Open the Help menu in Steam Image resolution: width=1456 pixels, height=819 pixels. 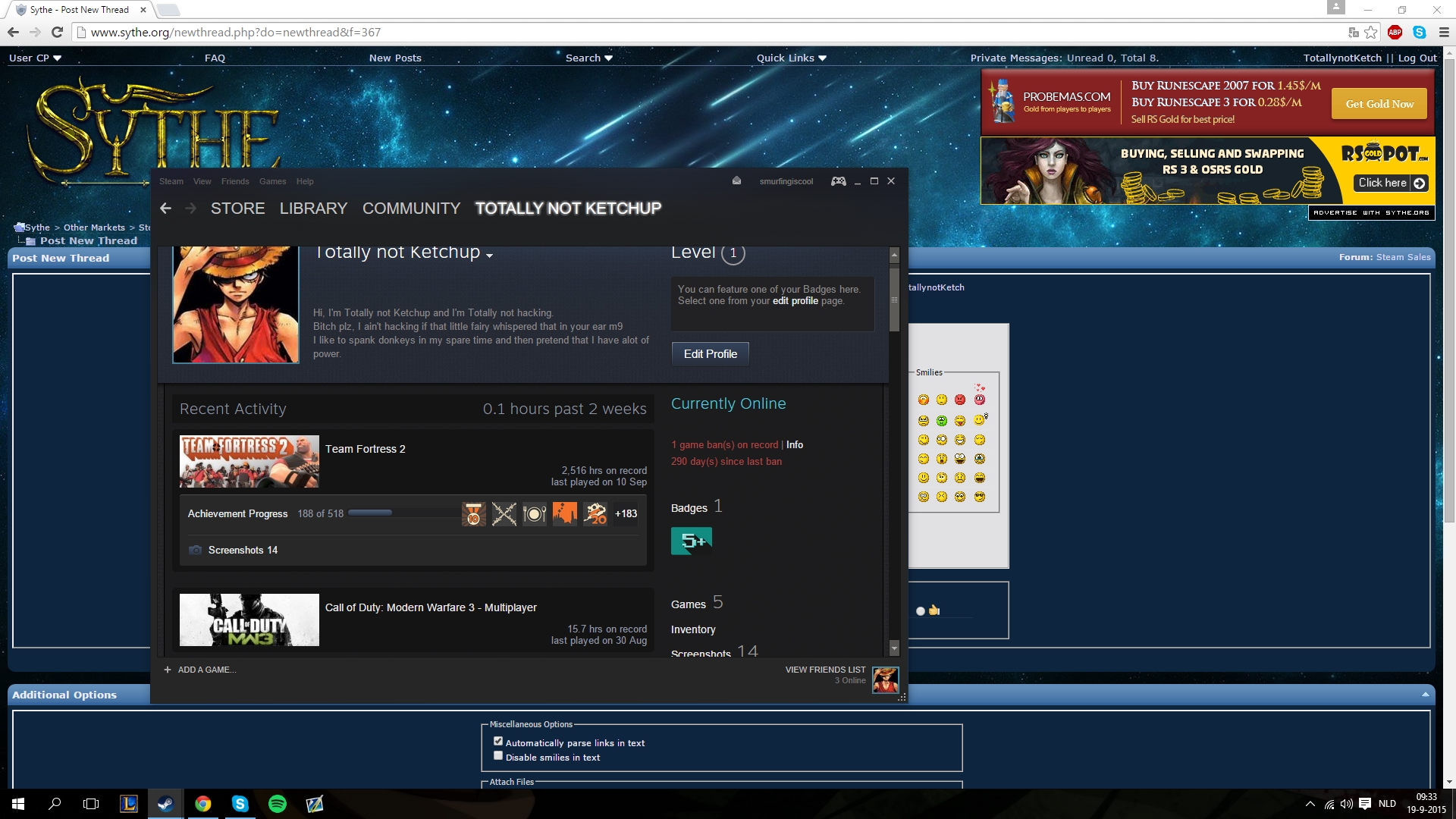tap(305, 181)
